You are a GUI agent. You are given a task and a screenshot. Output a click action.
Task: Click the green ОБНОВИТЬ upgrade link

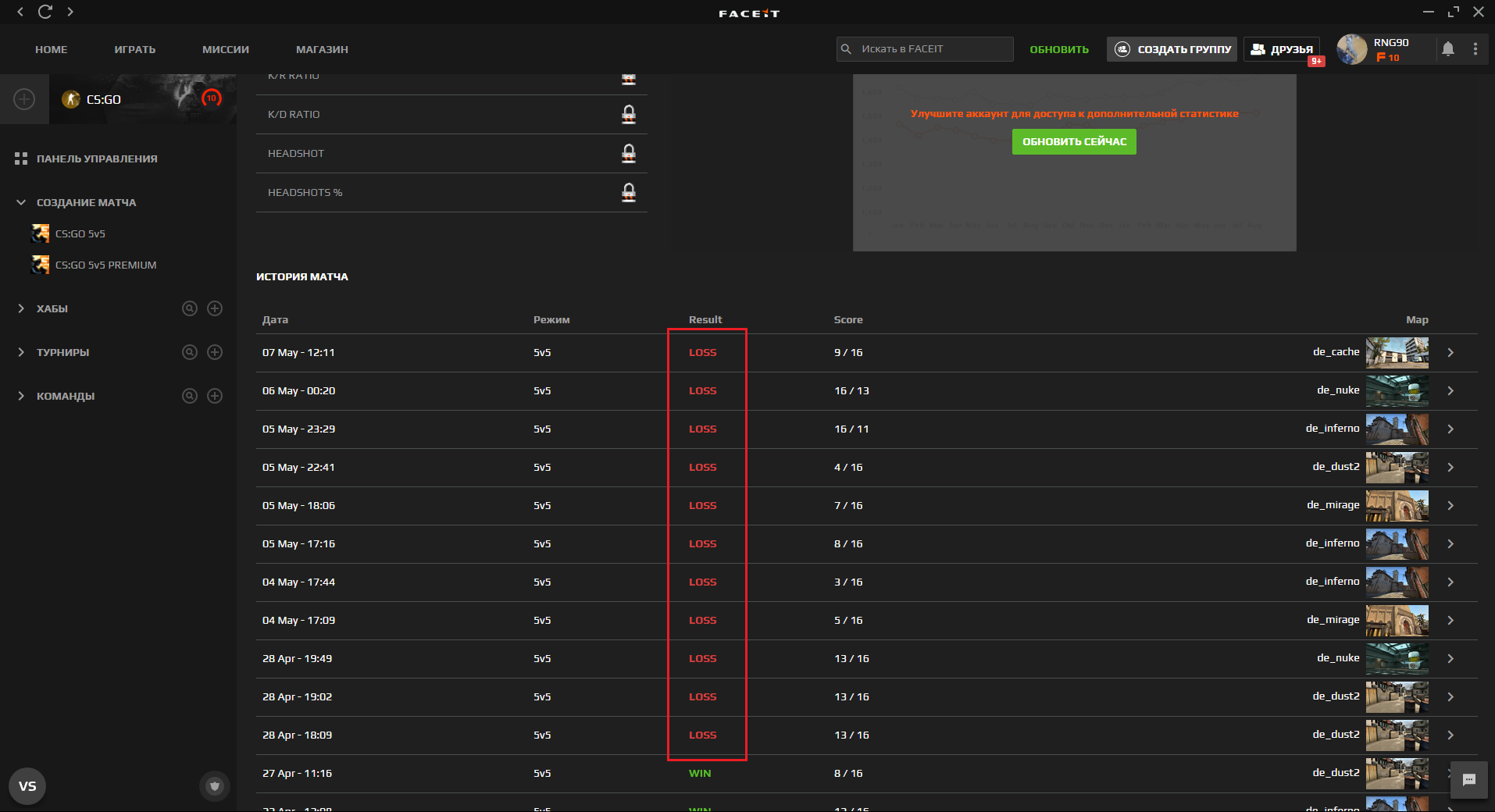tap(1059, 49)
